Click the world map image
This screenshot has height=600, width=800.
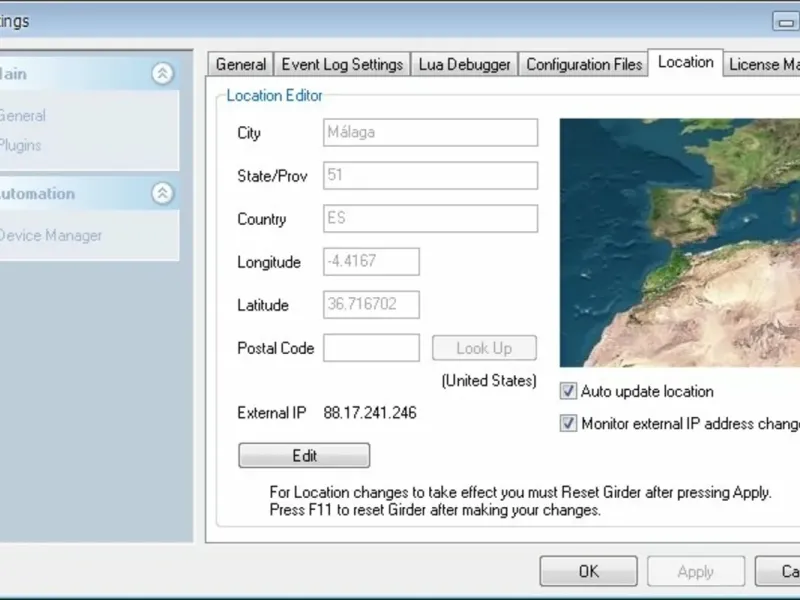coord(680,243)
